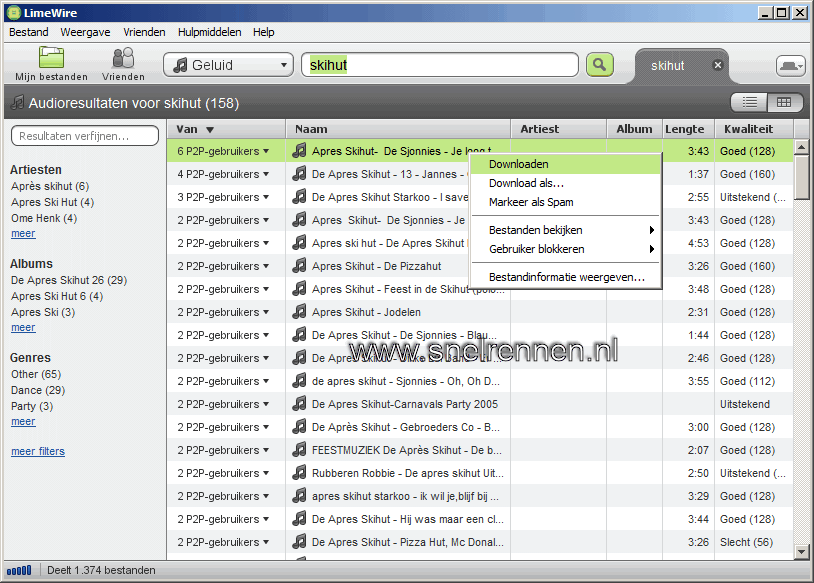Viewport: 814px width, 583px height.
Task: Filter by album De Apres Skihut 26 (29)
Action: (69, 280)
